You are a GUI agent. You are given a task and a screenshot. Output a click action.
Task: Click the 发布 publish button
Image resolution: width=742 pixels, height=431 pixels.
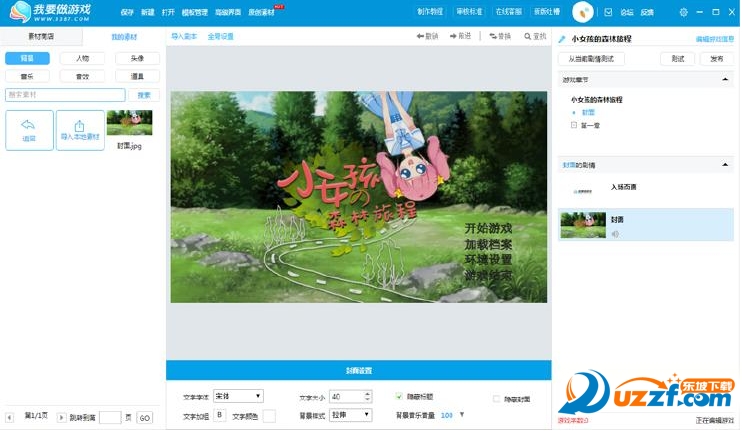[x=716, y=59]
